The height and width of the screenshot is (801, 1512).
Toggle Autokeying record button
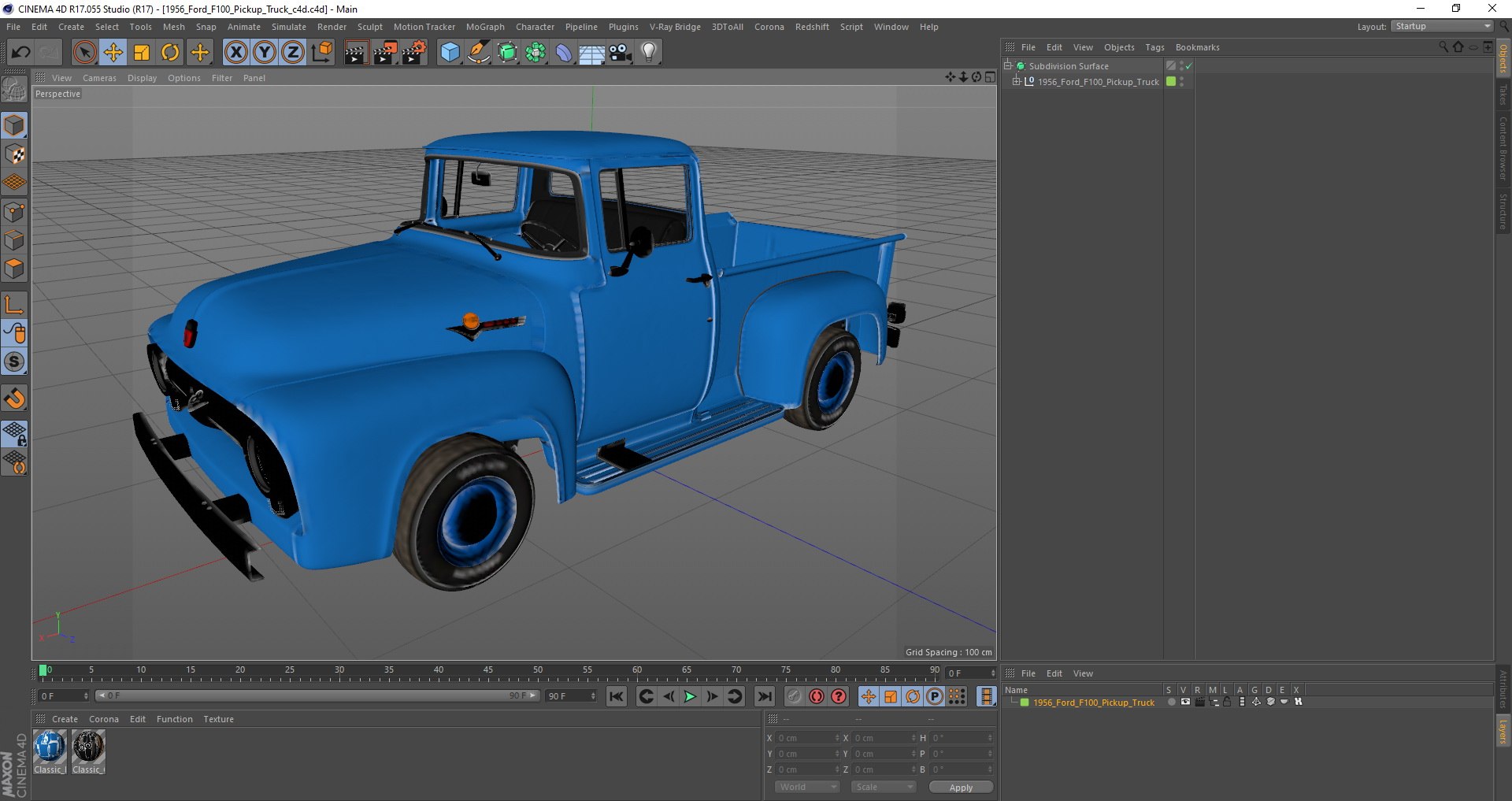817,696
